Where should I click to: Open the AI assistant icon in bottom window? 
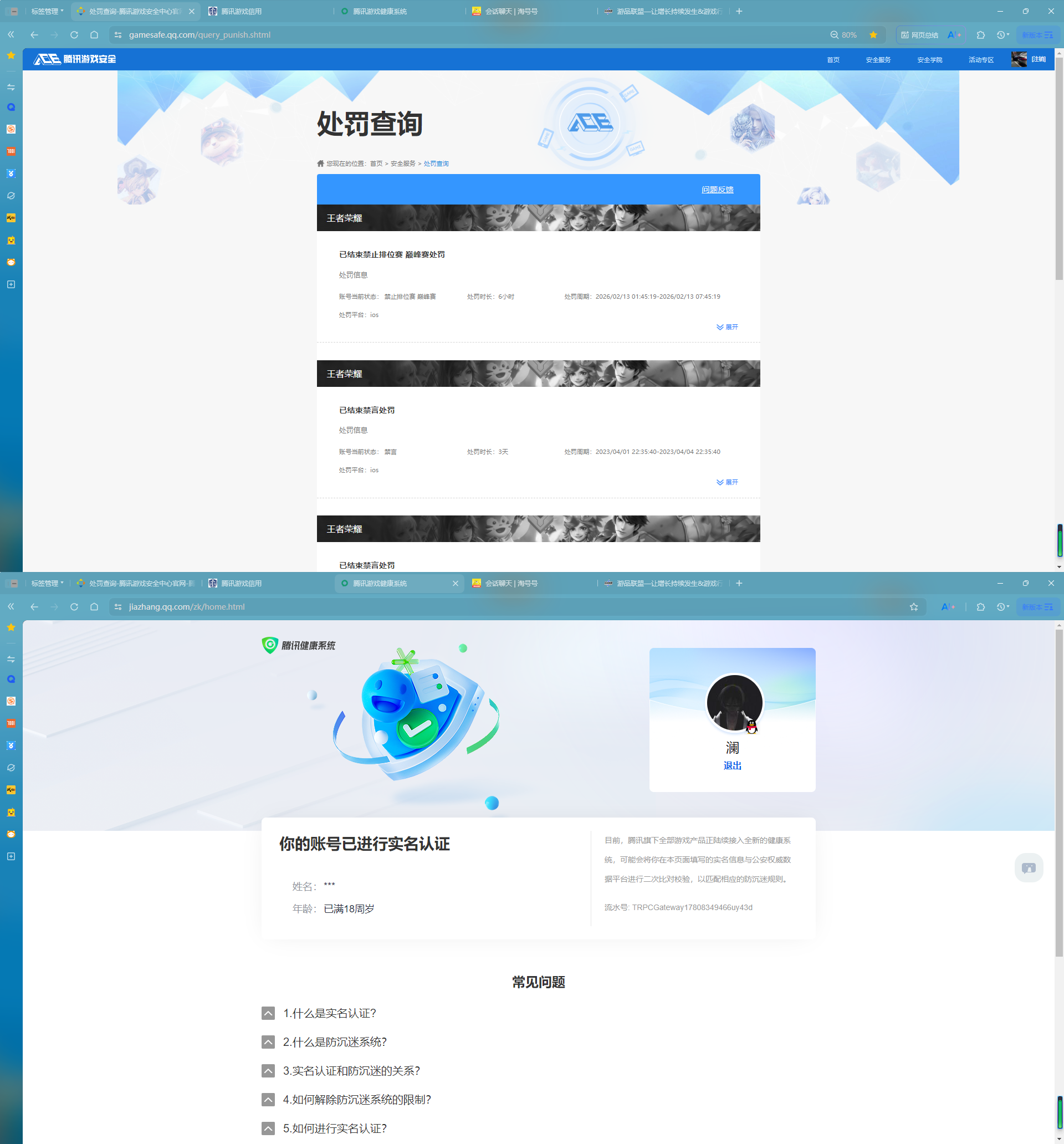(x=948, y=607)
